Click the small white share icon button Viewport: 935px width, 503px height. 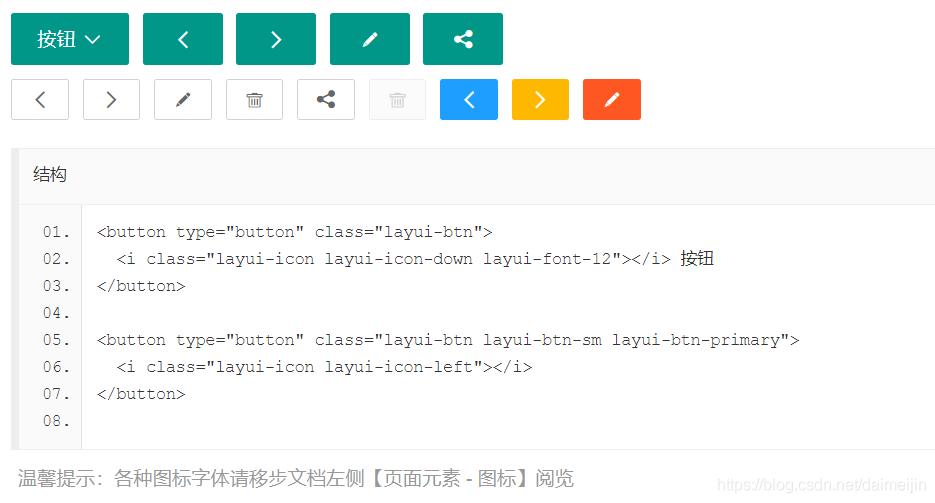coord(326,100)
